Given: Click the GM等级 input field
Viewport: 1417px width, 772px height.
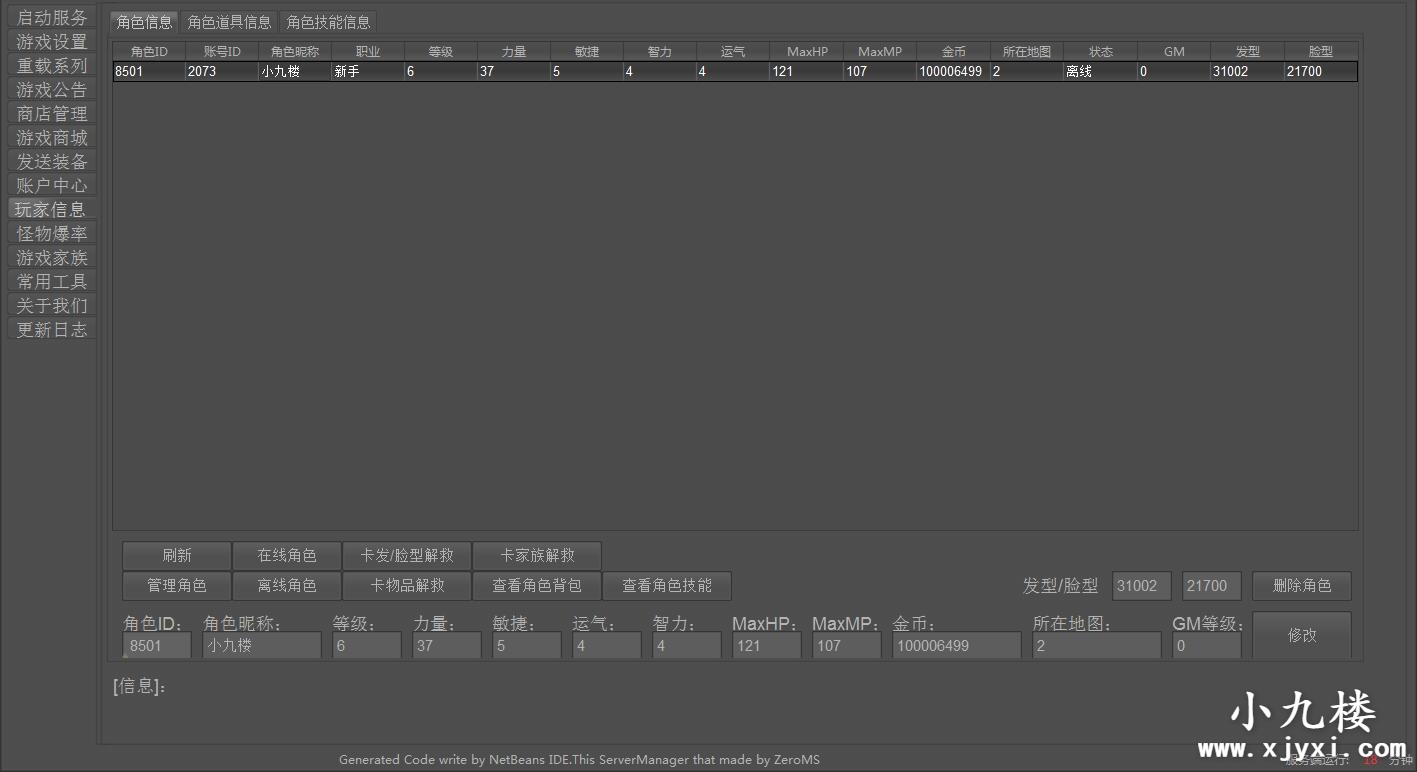Looking at the screenshot, I should click(x=1206, y=646).
